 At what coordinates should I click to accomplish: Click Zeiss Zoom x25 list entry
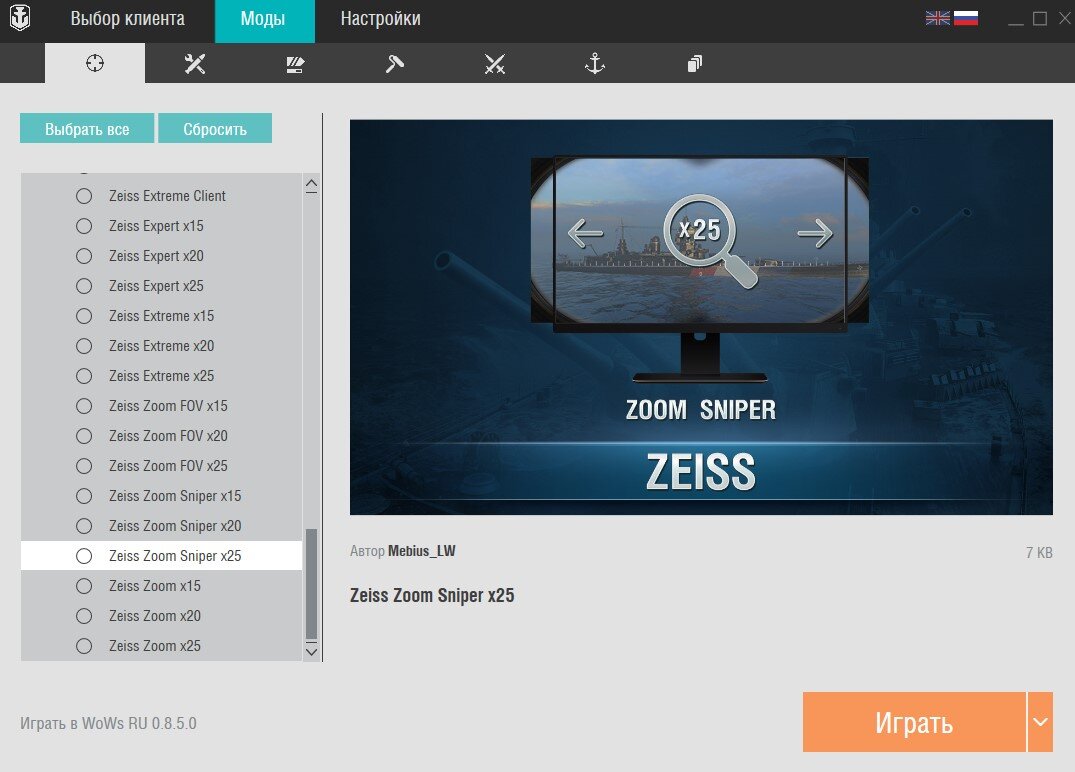point(161,646)
